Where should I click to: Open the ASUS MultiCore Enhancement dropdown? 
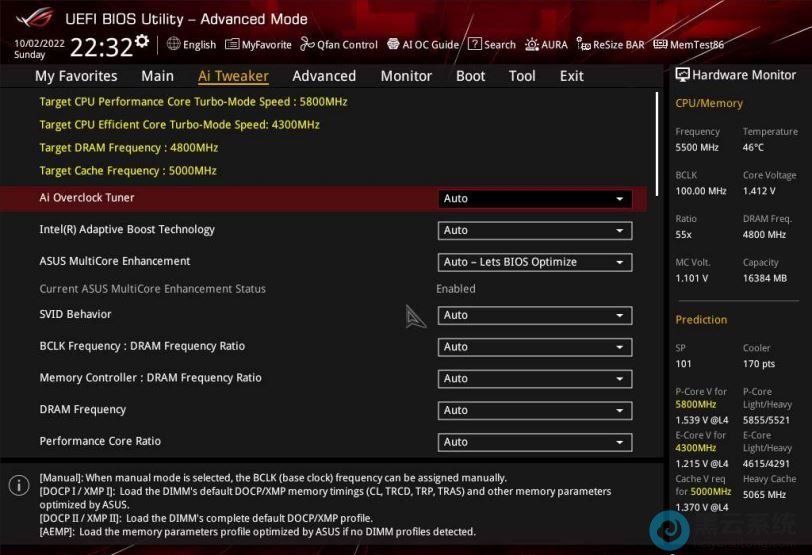(x=535, y=262)
